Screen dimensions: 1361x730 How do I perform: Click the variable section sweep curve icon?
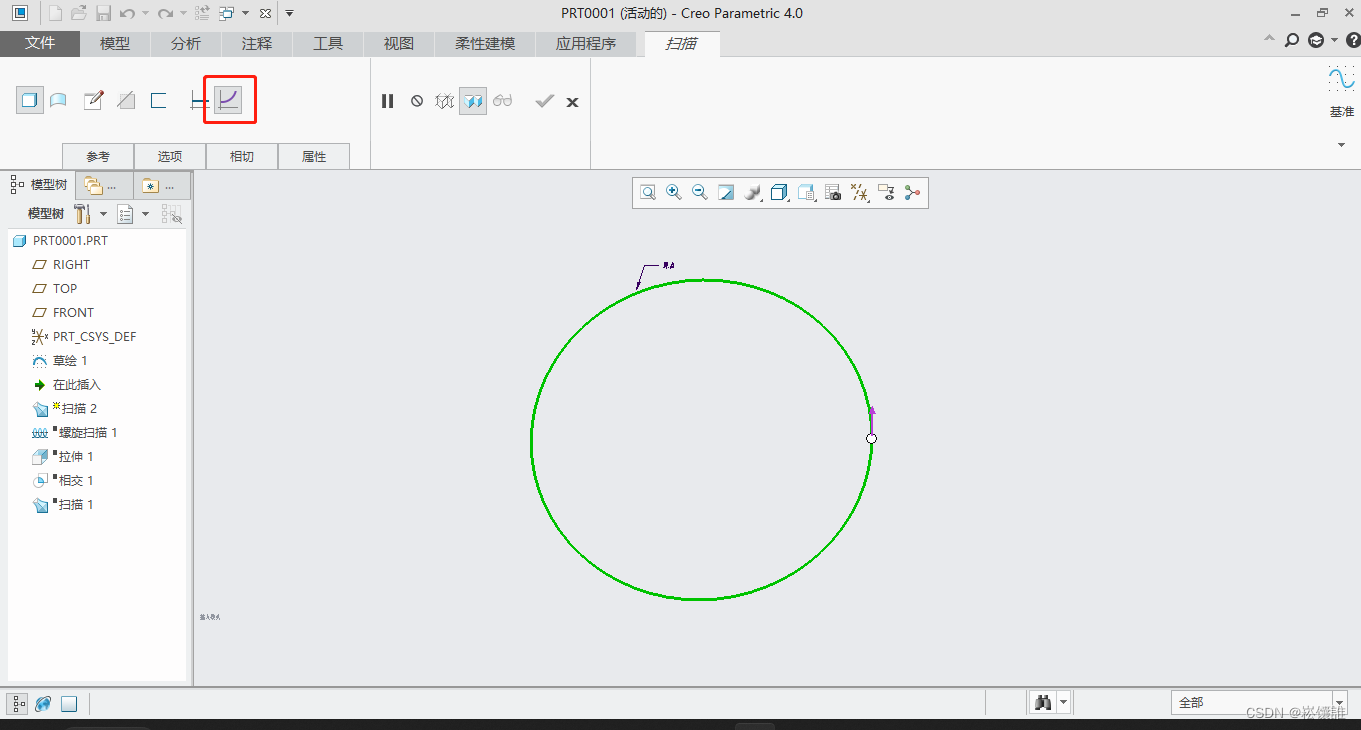229,100
